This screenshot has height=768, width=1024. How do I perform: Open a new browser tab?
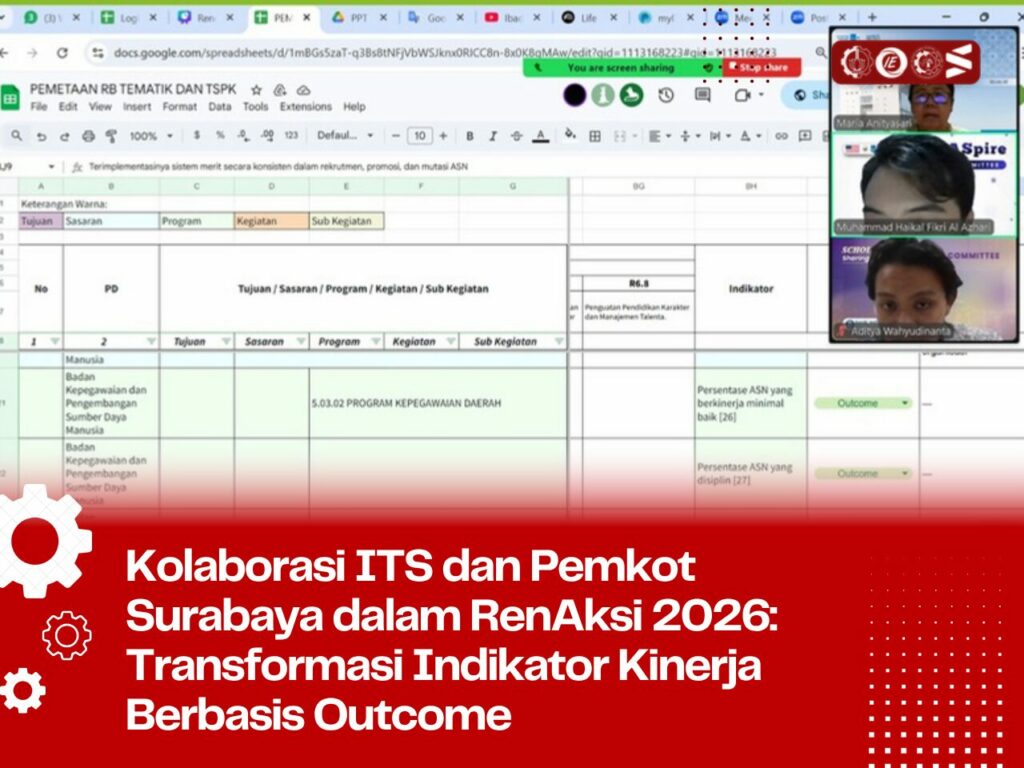click(x=872, y=18)
